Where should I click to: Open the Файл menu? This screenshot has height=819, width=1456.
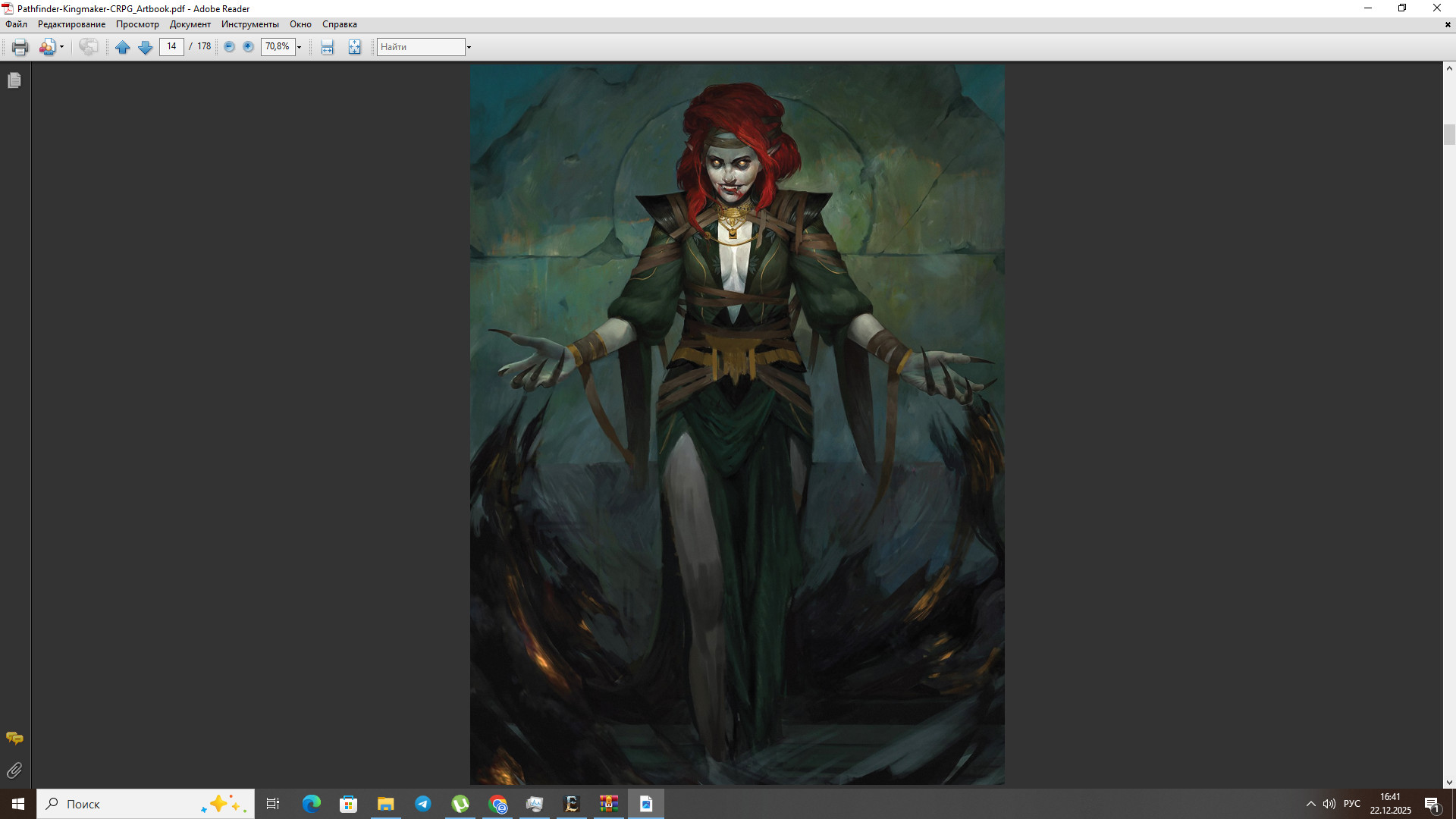16,24
